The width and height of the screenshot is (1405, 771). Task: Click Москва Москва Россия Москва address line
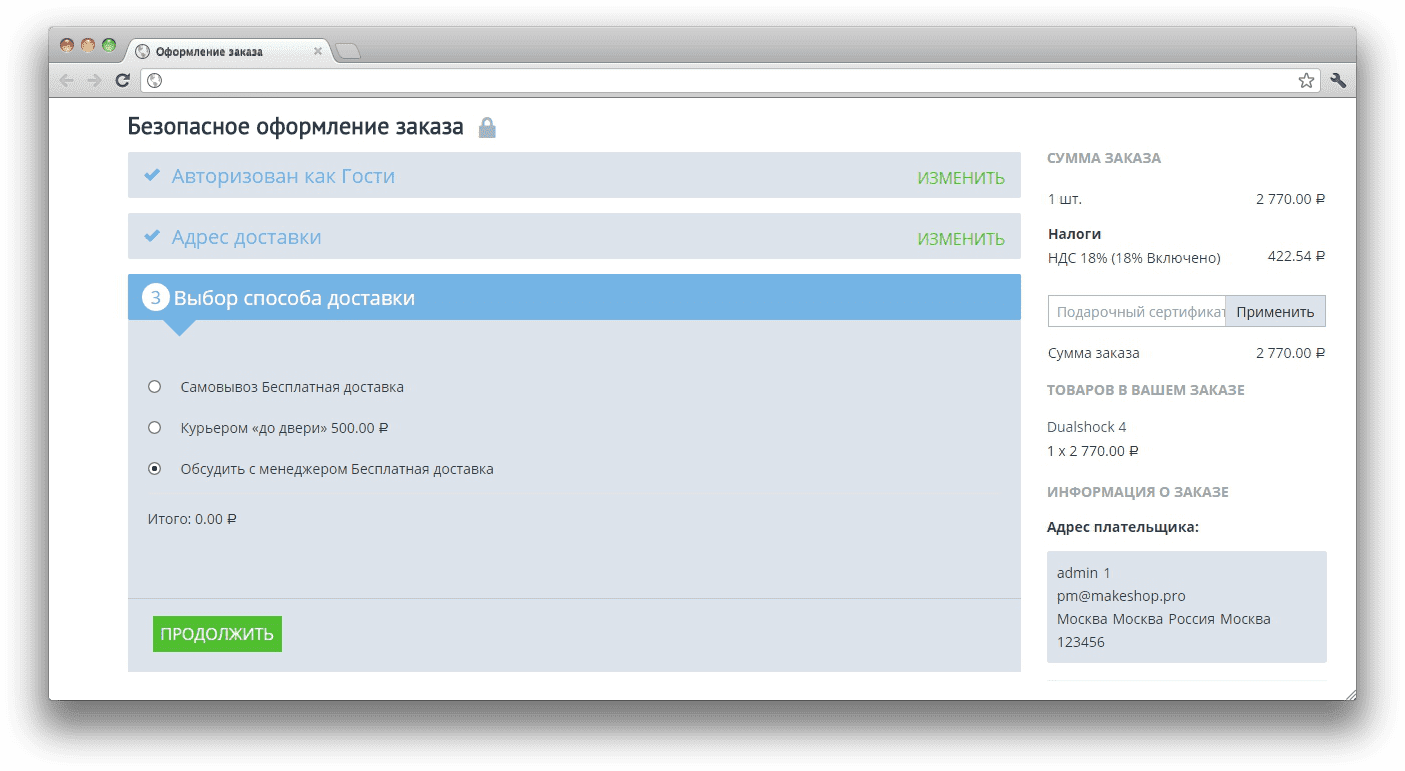point(1164,619)
